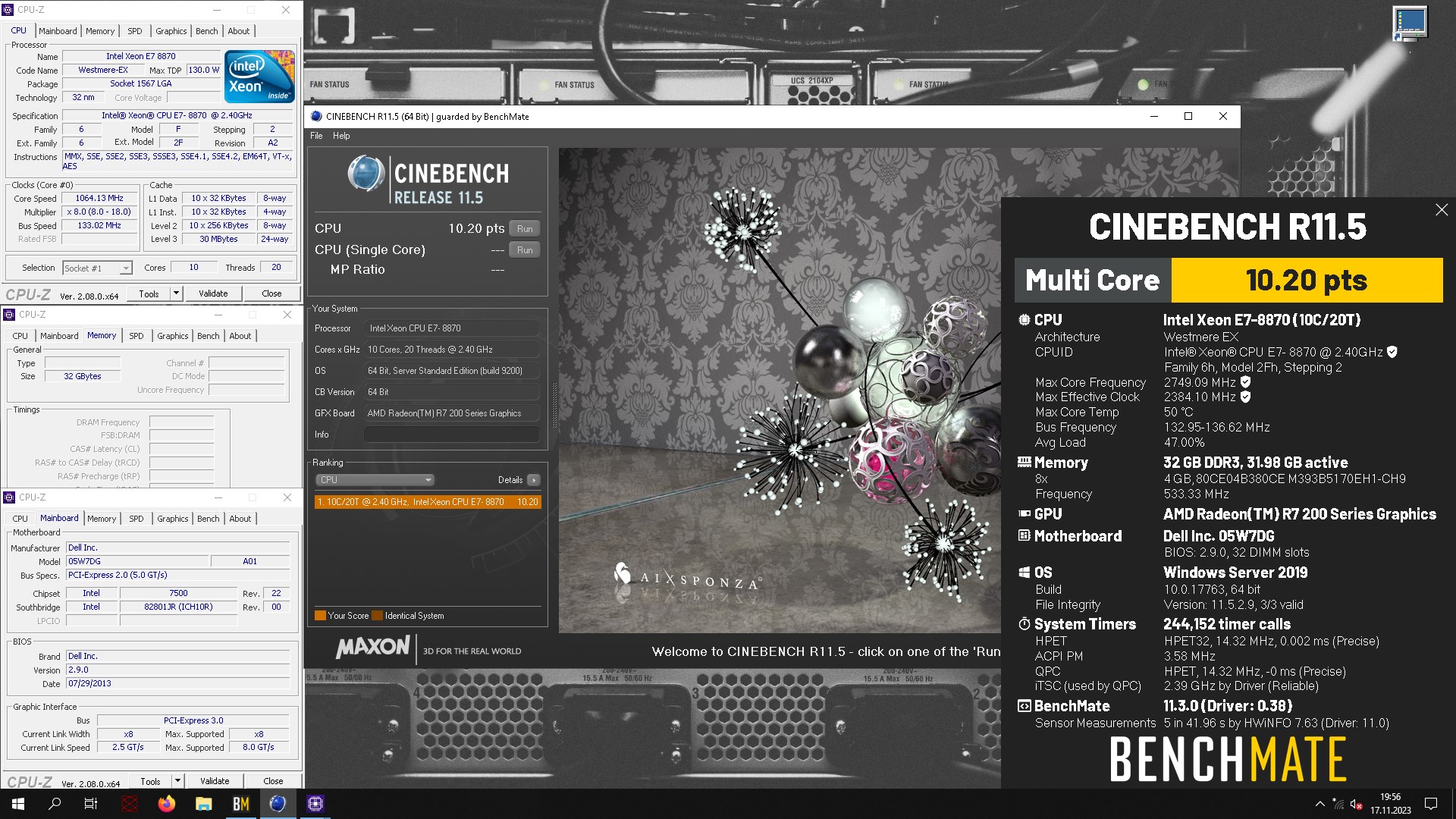Click Tools button in top CPU-Z window
Viewport: 1456px width, 819px height.
click(149, 293)
